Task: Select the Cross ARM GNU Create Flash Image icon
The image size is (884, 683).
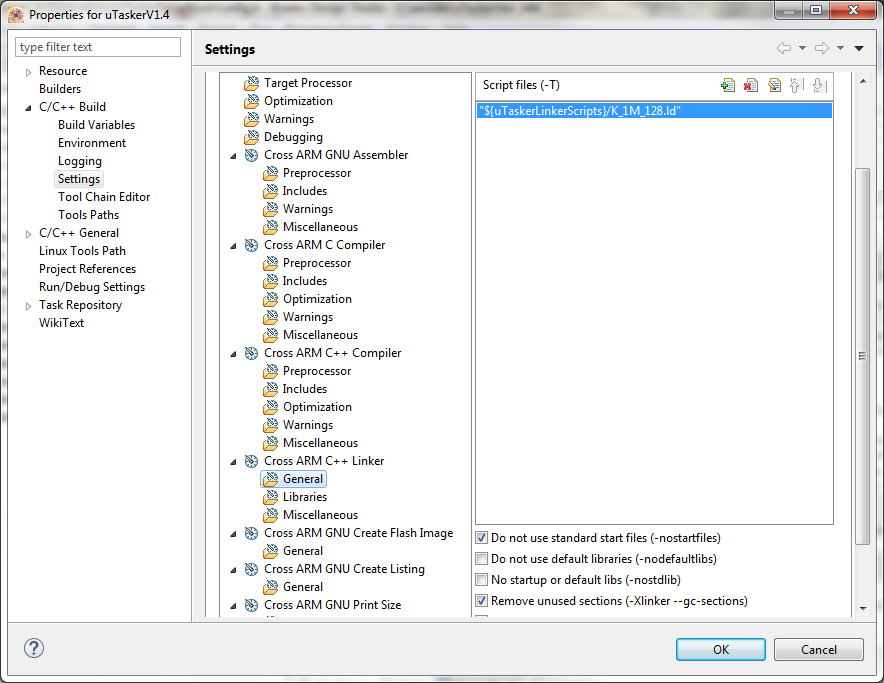Action: coord(251,534)
